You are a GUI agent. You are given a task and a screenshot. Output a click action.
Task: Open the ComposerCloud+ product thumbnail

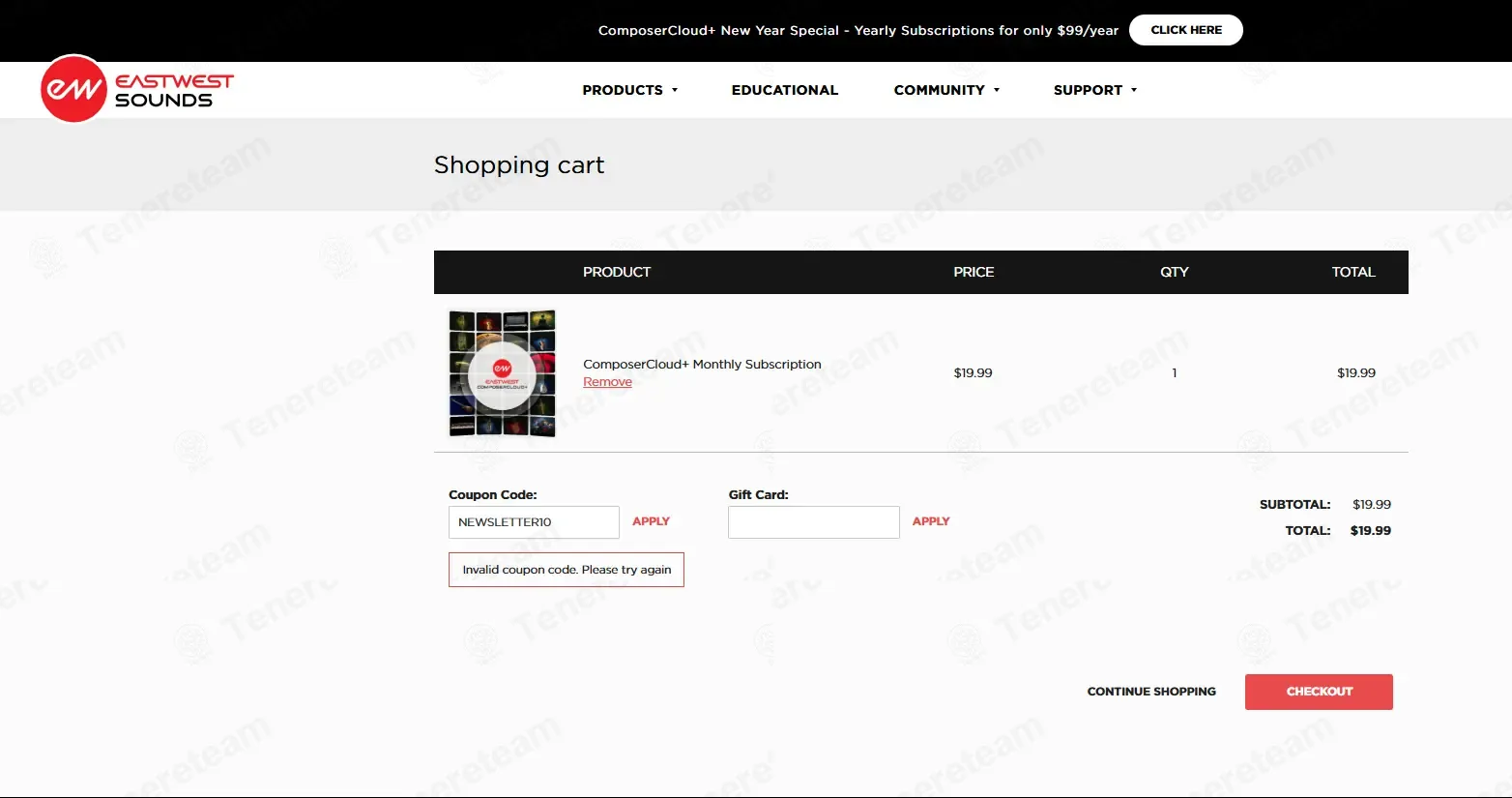[502, 373]
